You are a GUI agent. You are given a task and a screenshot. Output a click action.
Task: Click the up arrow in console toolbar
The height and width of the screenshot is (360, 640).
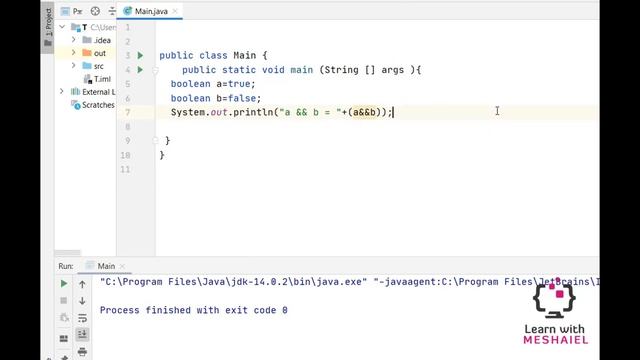[x=82, y=284]
